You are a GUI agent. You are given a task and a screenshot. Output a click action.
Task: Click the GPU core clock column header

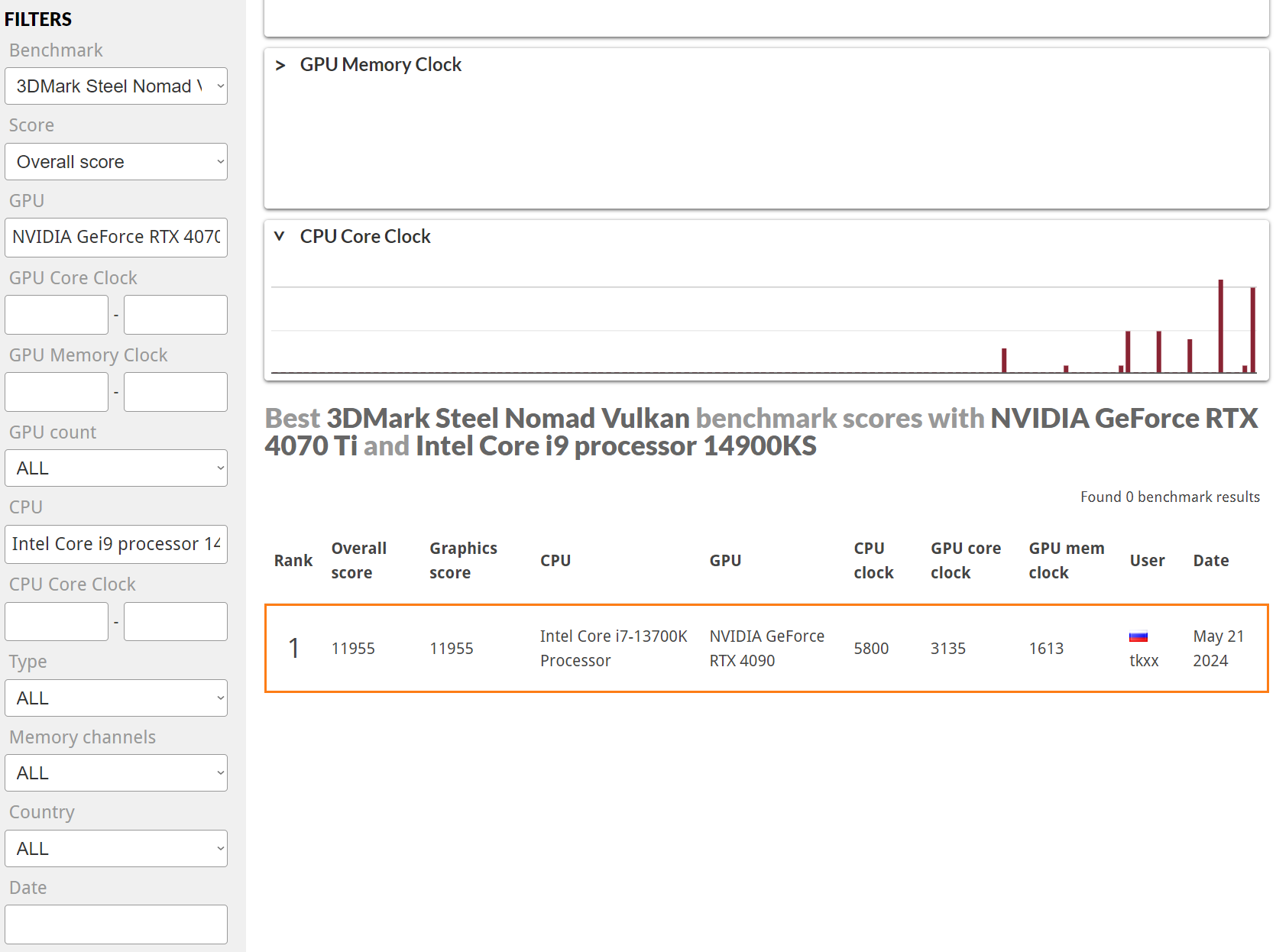(x=966, y=561)
